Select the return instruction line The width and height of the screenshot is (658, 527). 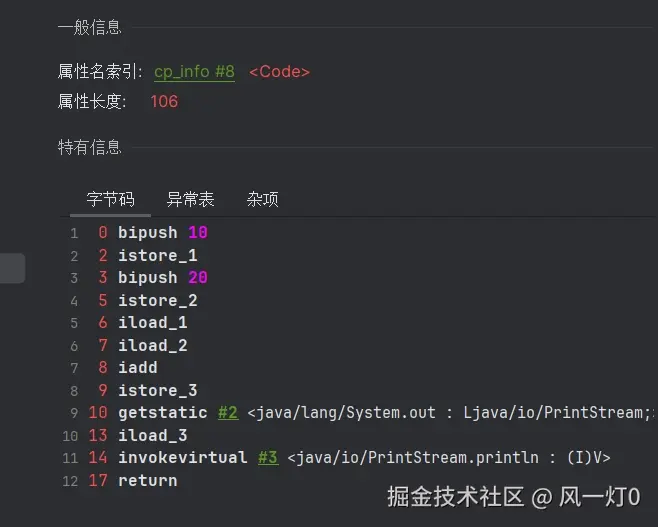click(147, 481)
